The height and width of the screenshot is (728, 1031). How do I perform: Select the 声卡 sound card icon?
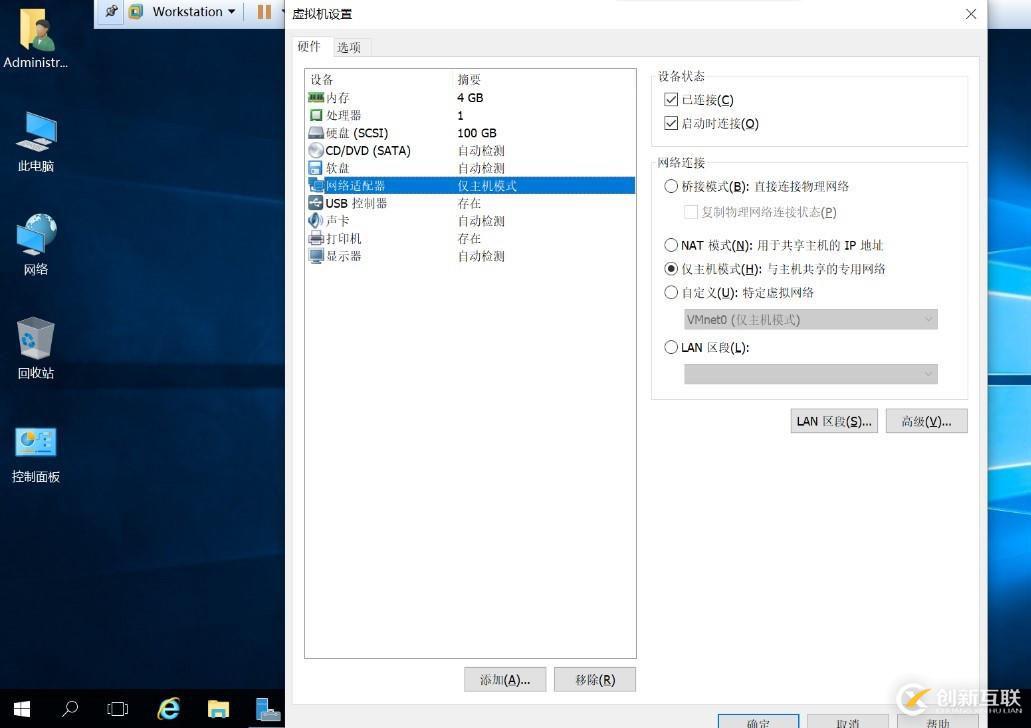pyautogui.click(x=316, y=220)
